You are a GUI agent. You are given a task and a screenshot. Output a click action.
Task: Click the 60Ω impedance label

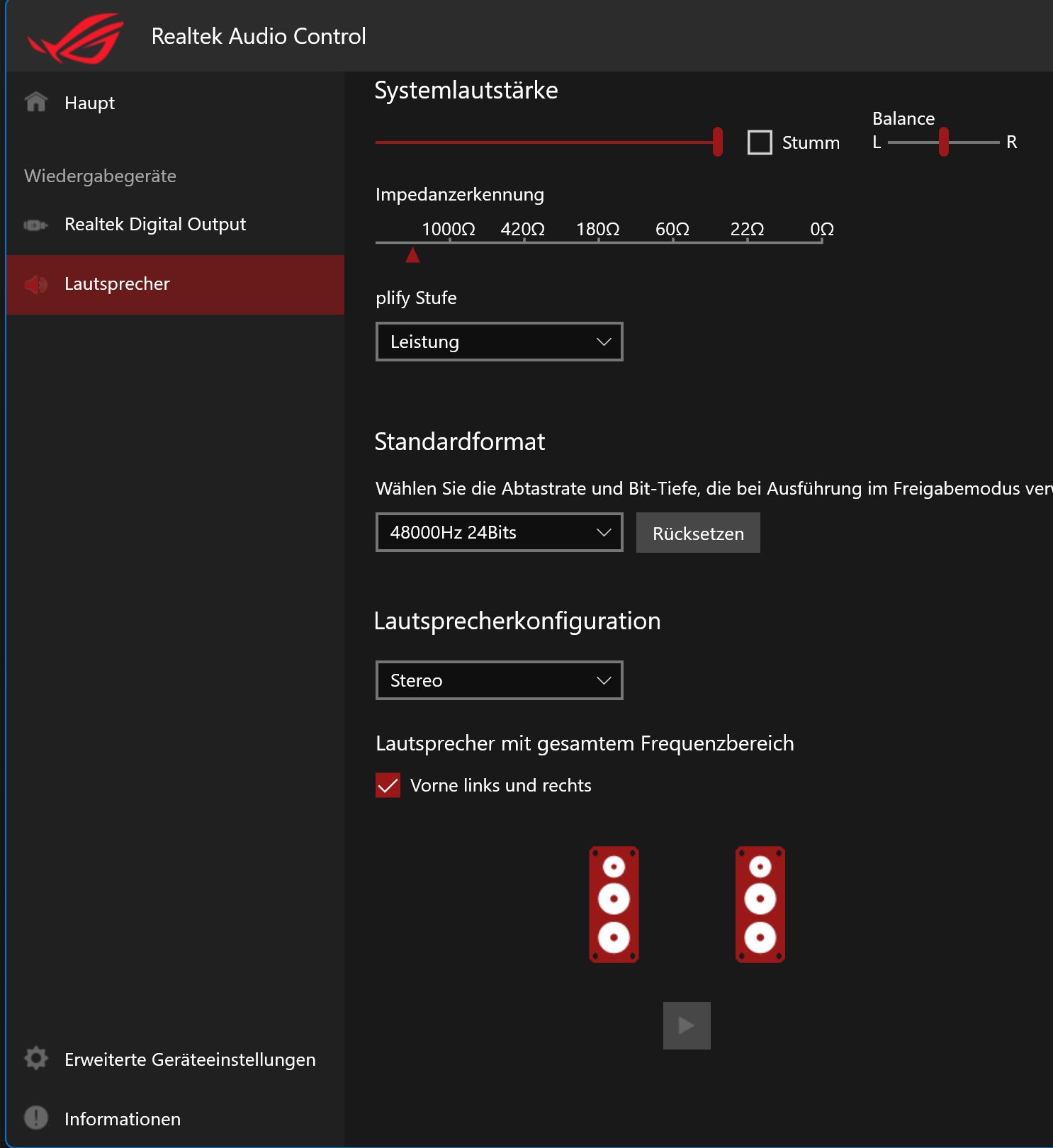(x=672, y=229)
